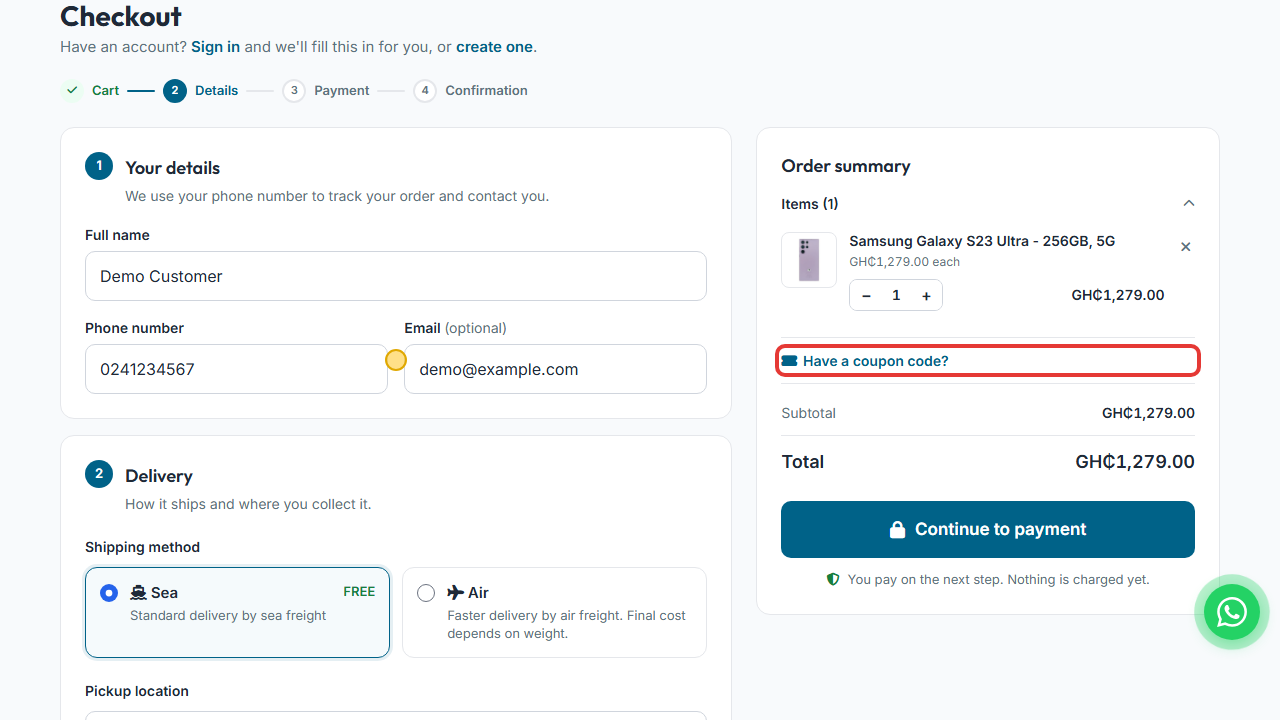Viewport: 1280px width, 720px height.
Task: Click the Total amount GH₵1,279.00
Action: coord(1135,462)
